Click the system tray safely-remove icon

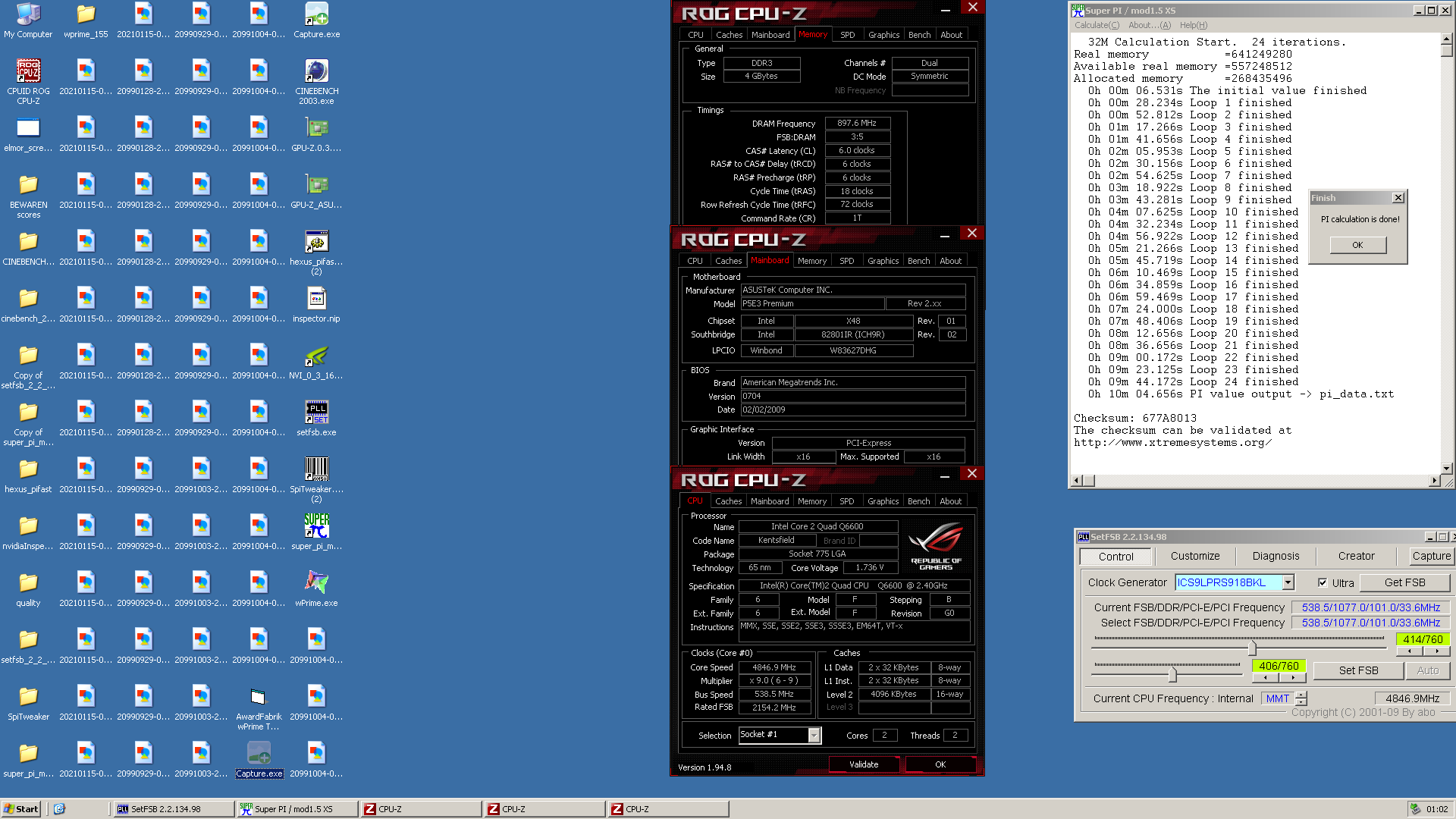[1415, 809]
